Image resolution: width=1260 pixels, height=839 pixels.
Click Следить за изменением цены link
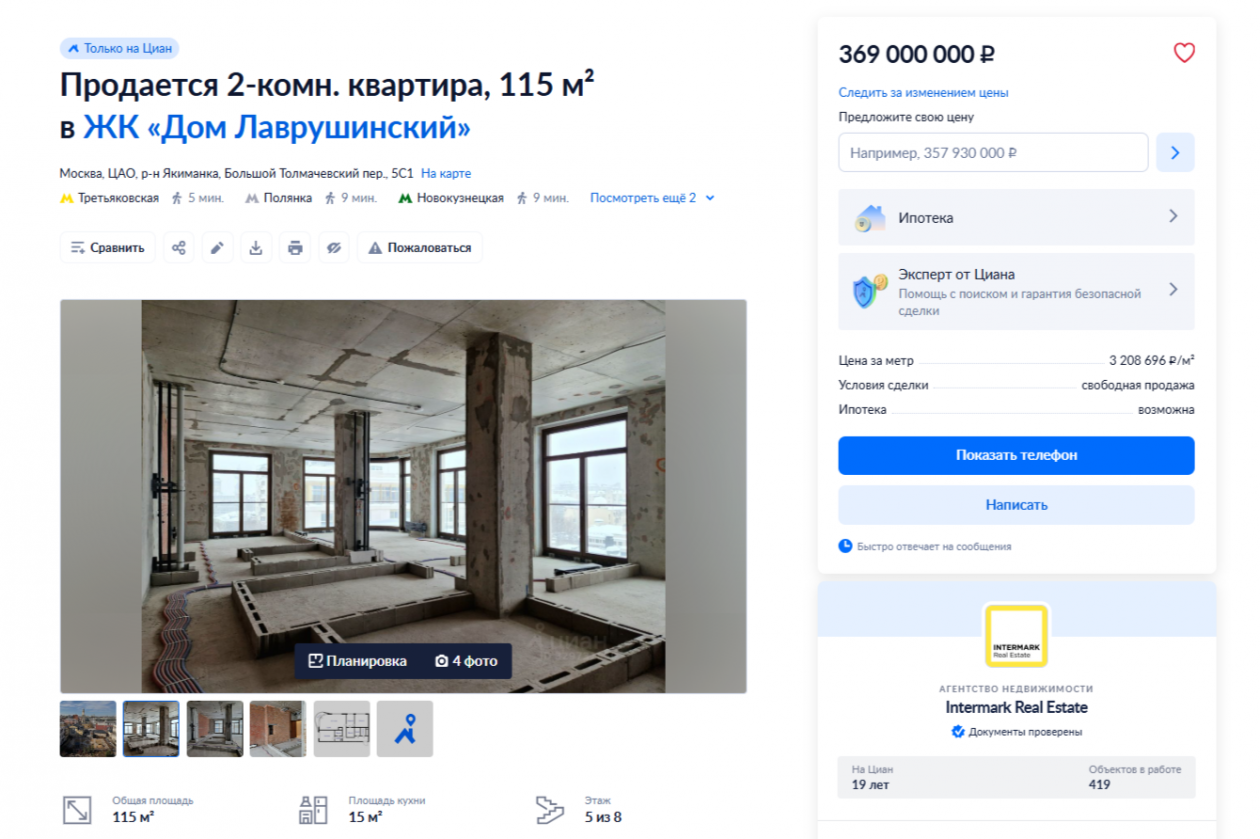pyautogui.click(x=923, y=92)
